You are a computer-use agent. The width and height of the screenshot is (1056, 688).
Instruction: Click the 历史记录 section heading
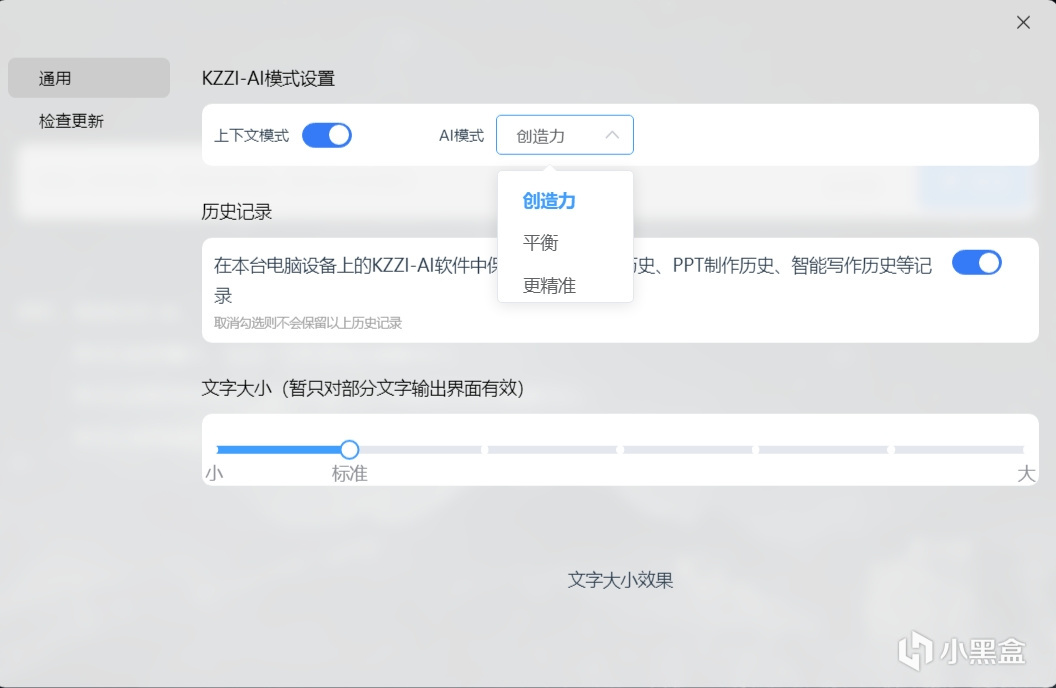coord(236,212)
